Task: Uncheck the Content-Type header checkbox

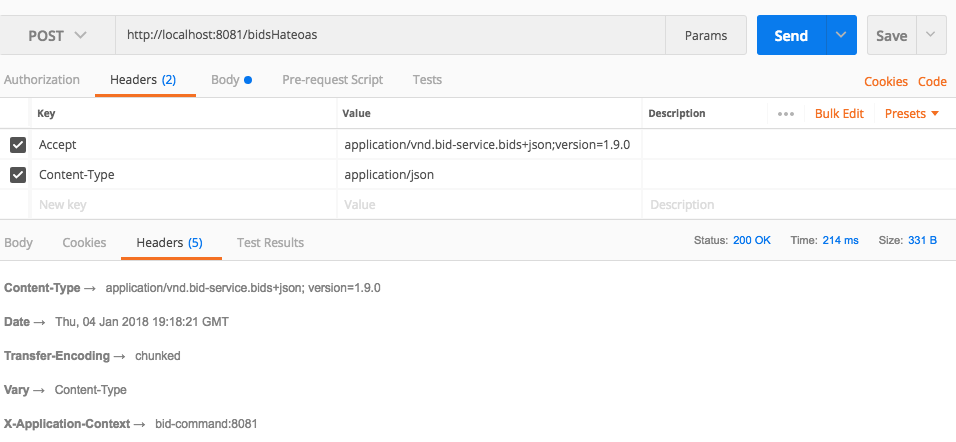Action: pyautogui.click(x=17, y=175)
